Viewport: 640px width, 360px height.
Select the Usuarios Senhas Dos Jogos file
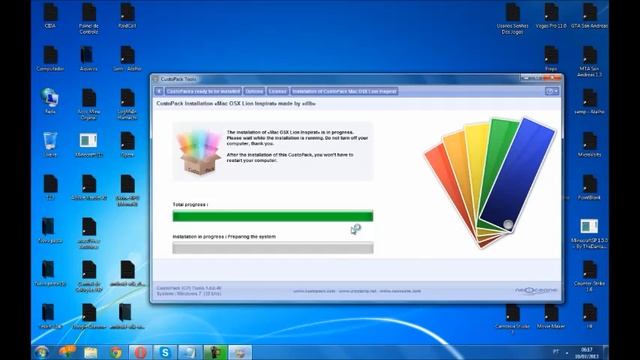[513, 19]
